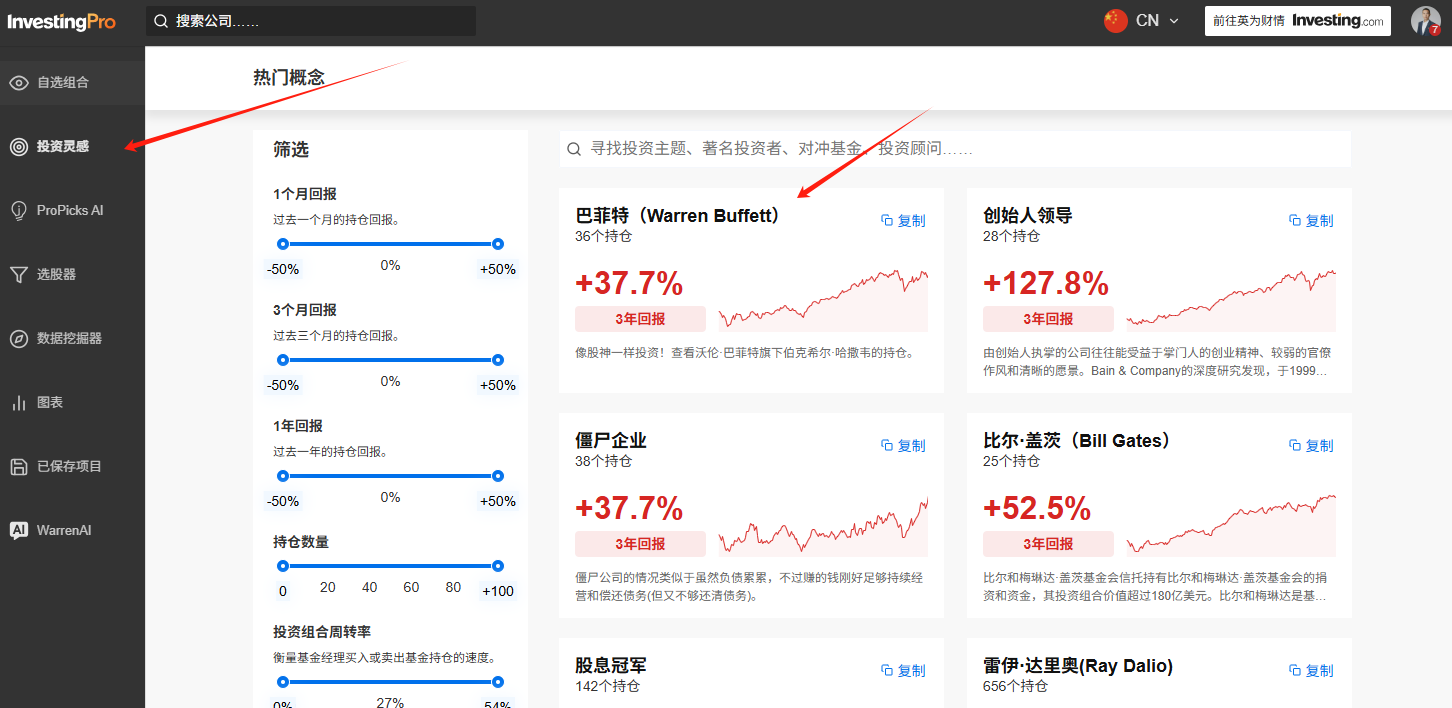Open the 巴菲特 (Warren Buffett) card title
The height and width of the screenshot is (708, 1452).
pos(678,216)
